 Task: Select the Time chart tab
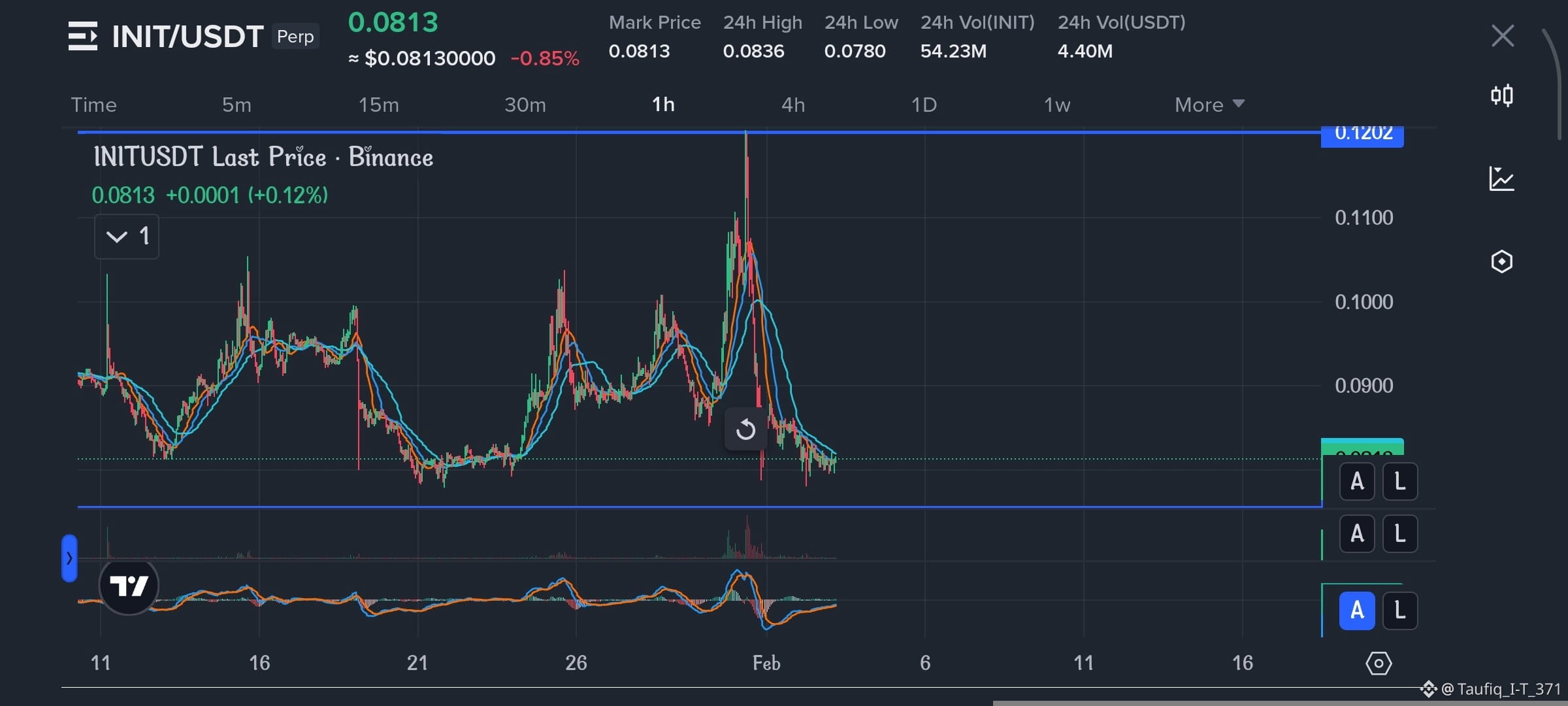(93, 105)
